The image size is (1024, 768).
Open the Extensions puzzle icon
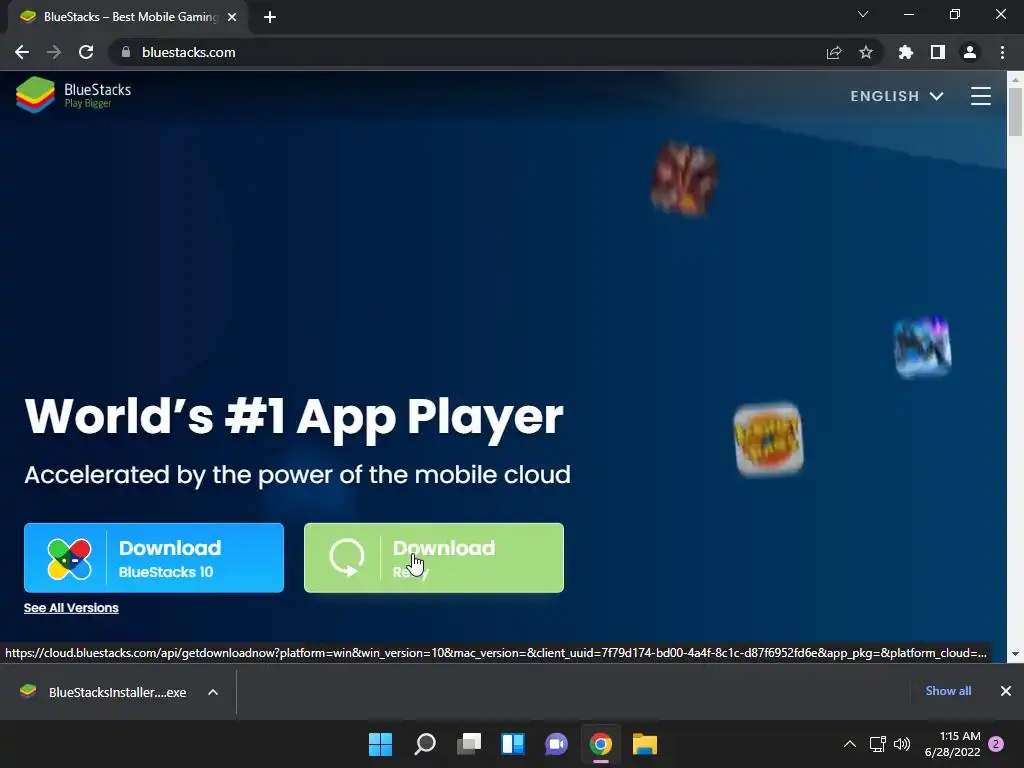pos(906,52)
